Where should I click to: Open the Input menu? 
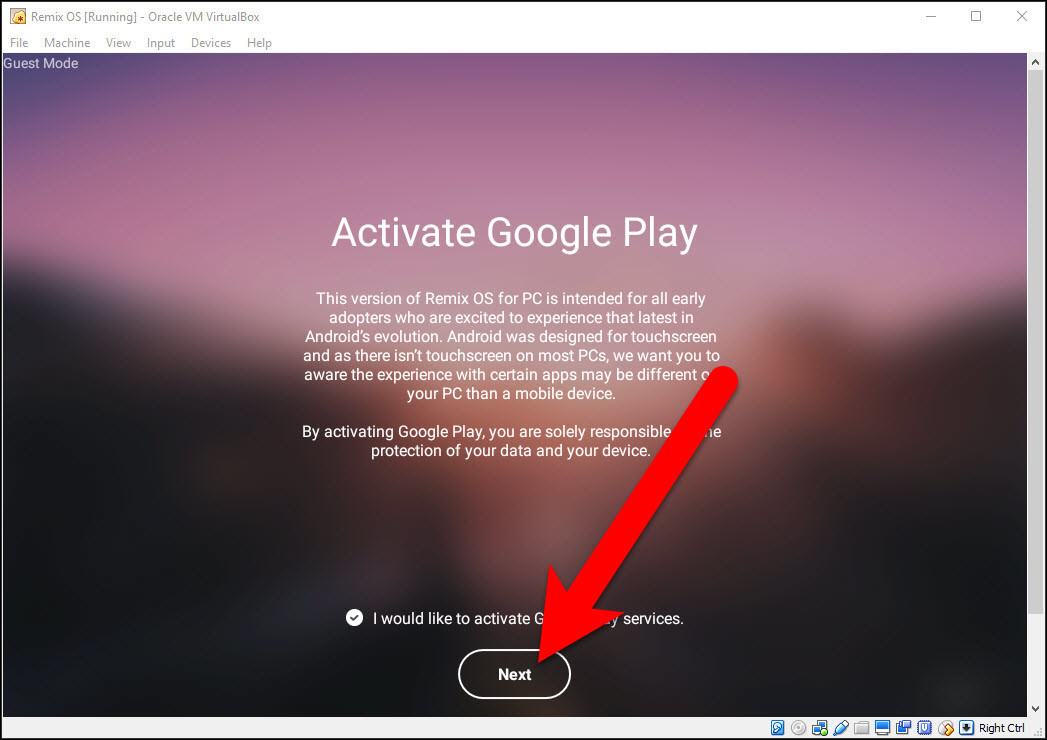[161, 43]
